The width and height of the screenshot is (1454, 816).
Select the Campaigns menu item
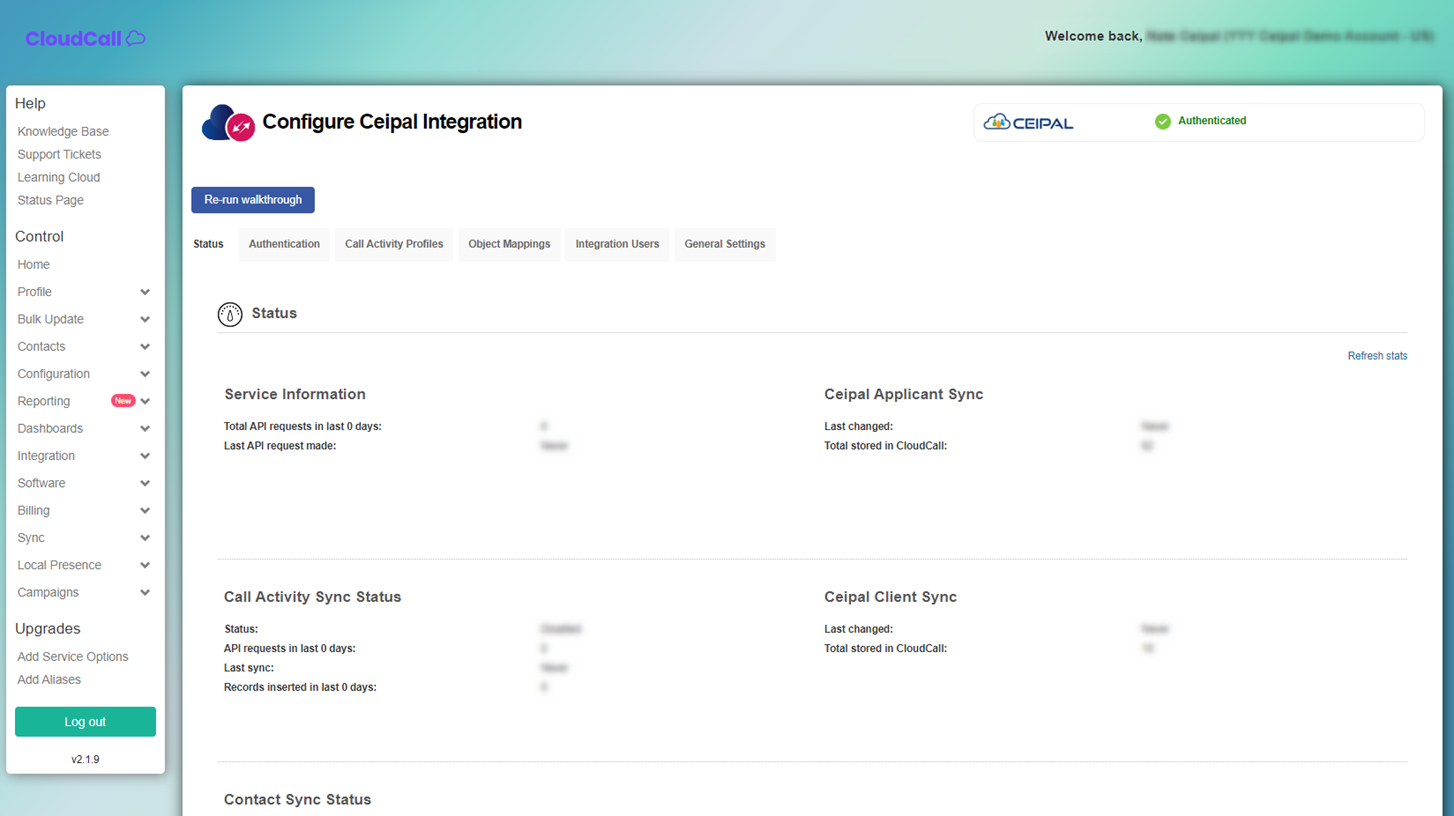click(48, 593)
